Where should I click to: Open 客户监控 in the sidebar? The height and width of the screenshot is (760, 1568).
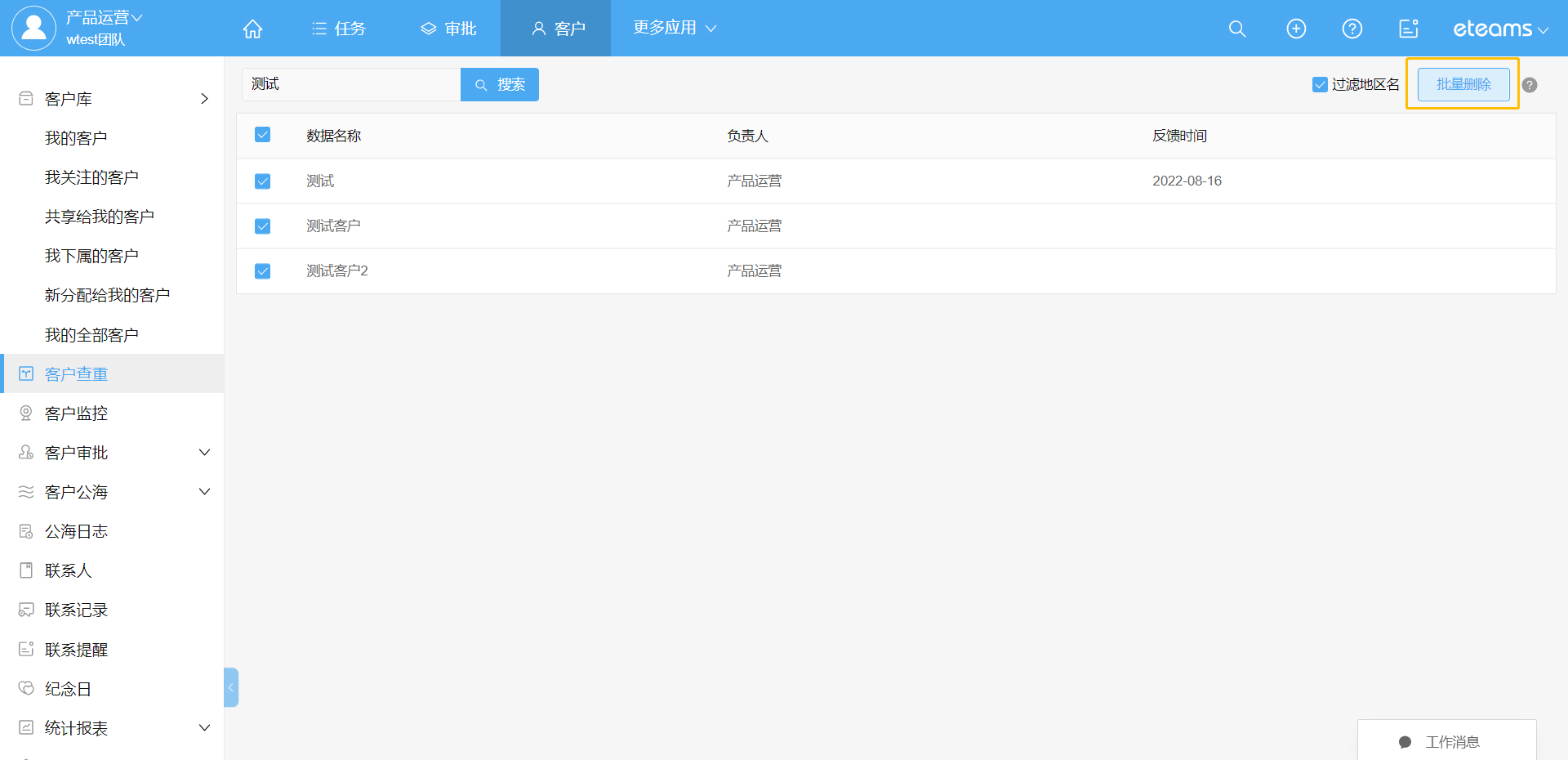click(x=76, y=414)
